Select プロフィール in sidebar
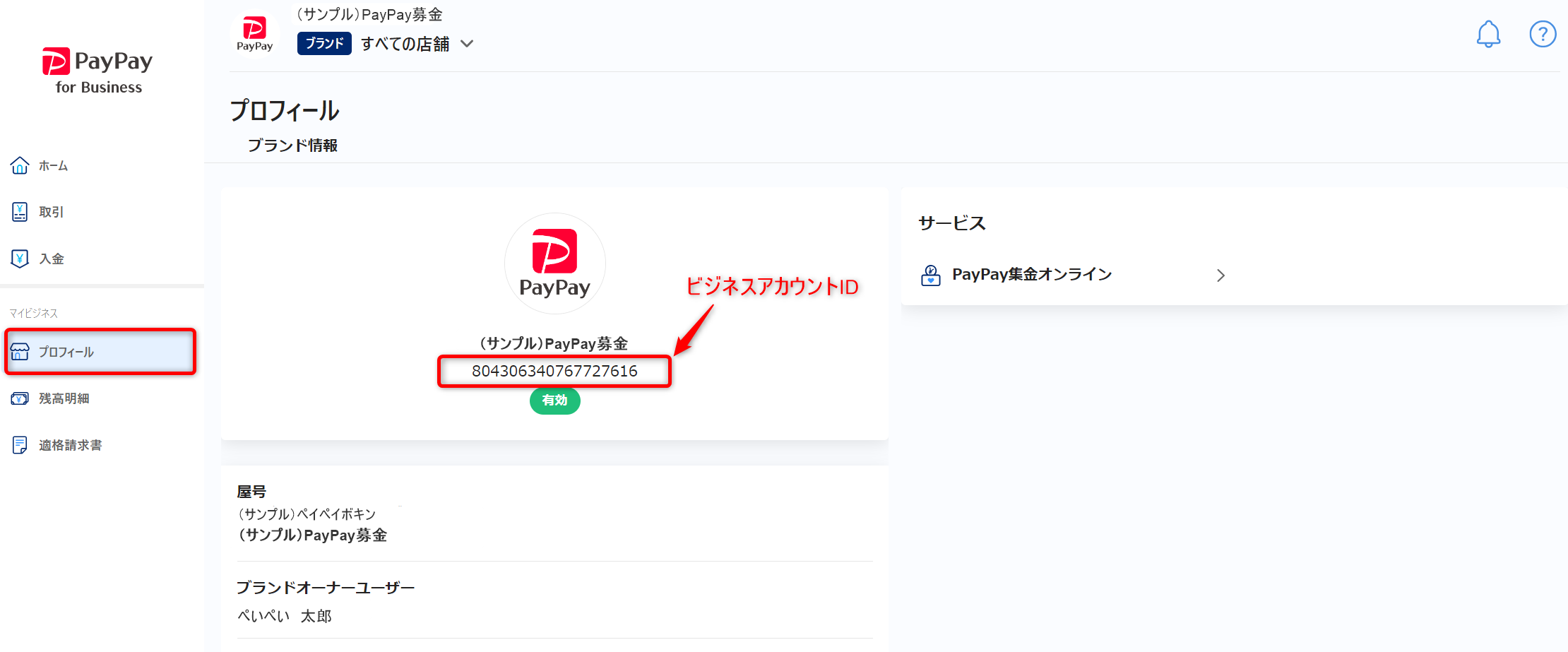1568x652 pixels. click(x=100, y=352)
